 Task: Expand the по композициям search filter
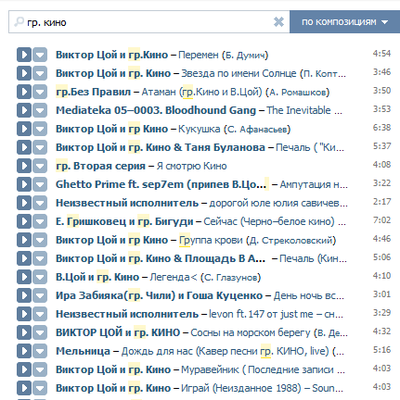click(345, 22)
